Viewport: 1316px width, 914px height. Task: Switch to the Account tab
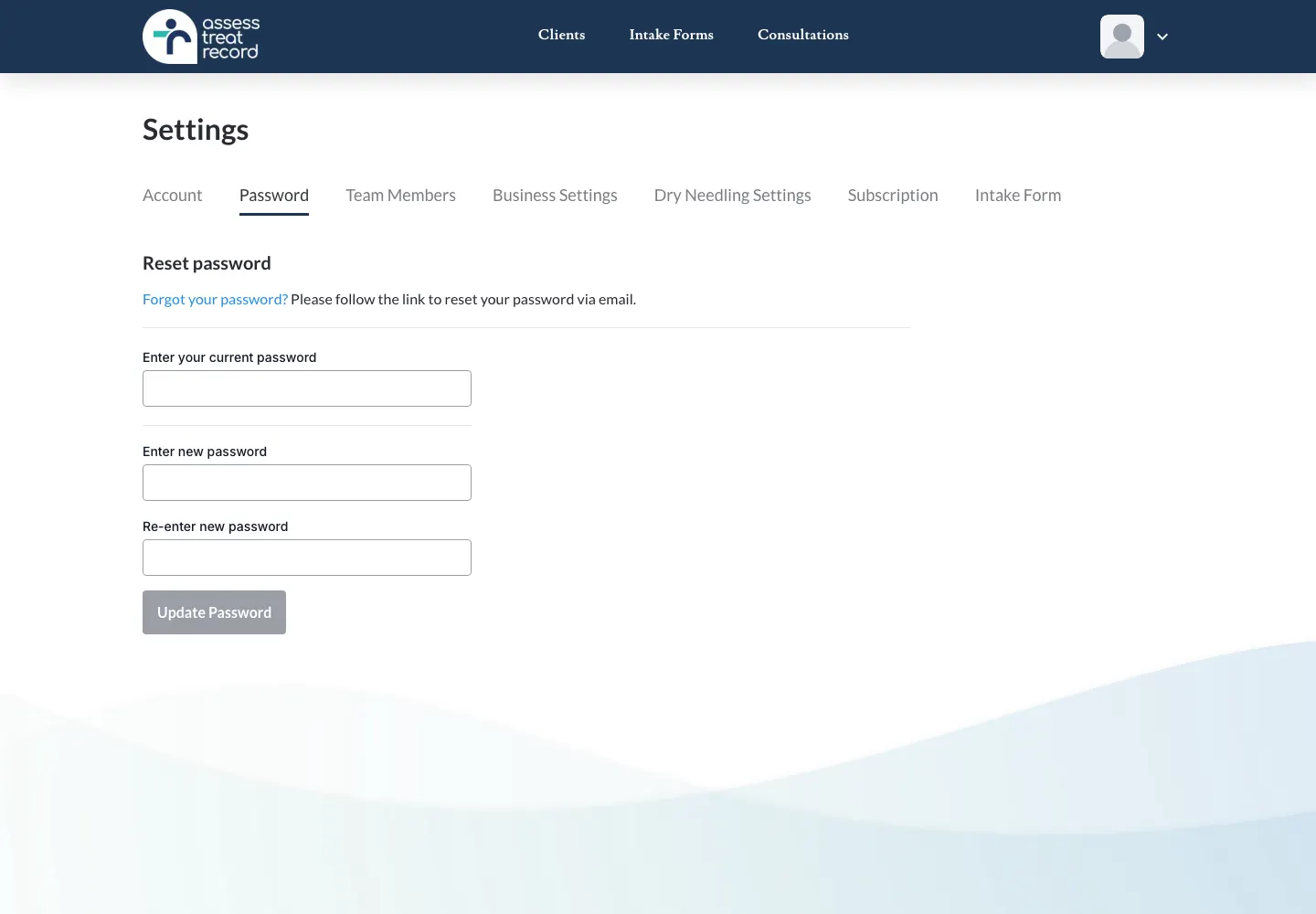(173, 196)
